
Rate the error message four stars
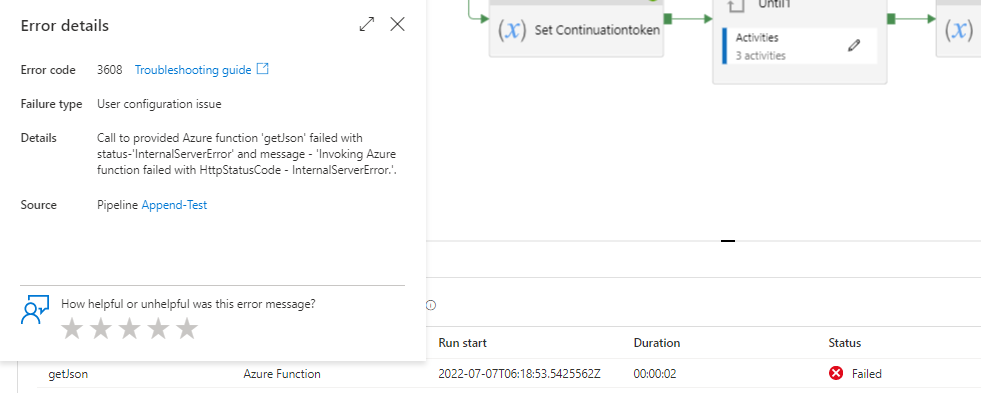[x=158, y=329]
